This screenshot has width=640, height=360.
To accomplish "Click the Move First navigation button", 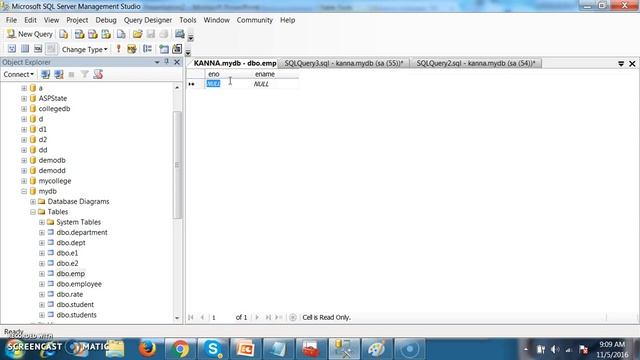I will pyautogui.click(x=191, y=317).
